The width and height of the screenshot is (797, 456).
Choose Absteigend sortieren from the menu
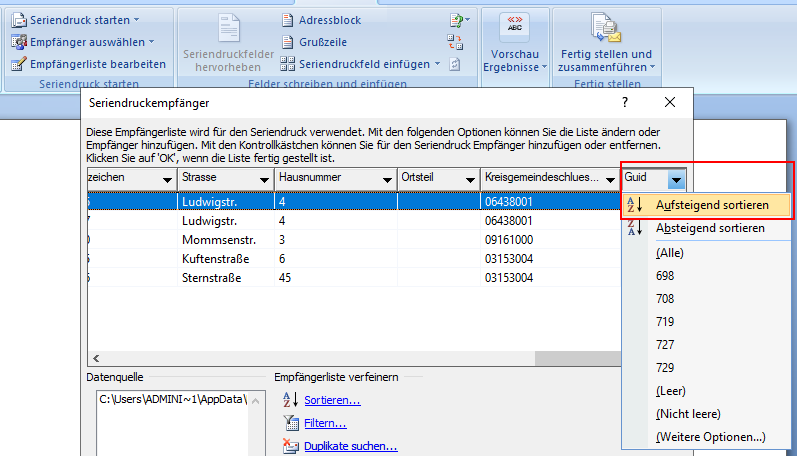(x=710, y=229)
